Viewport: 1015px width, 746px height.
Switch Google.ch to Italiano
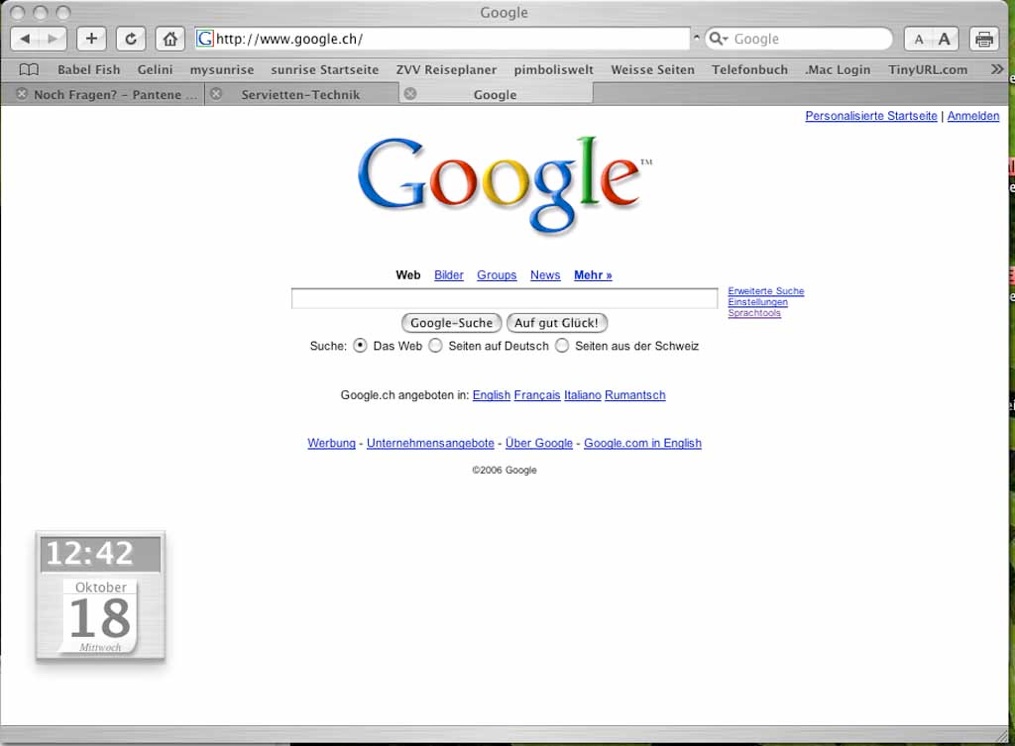pyautogui.click(x=583, y=395)
